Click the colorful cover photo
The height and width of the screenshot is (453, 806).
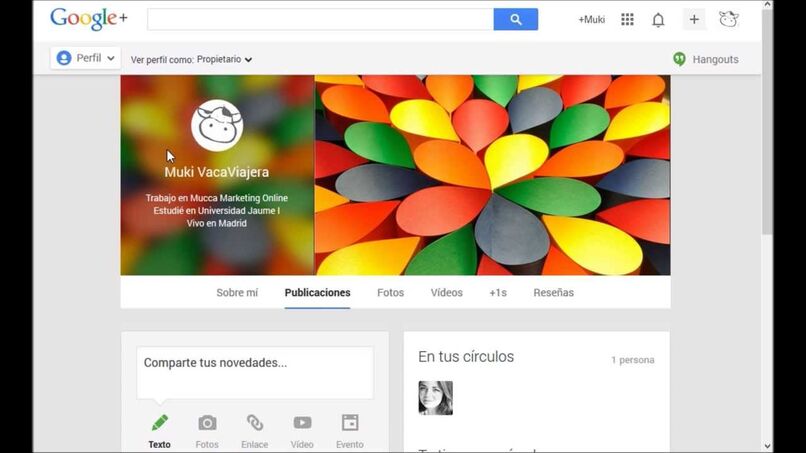(x=492, y=175)
